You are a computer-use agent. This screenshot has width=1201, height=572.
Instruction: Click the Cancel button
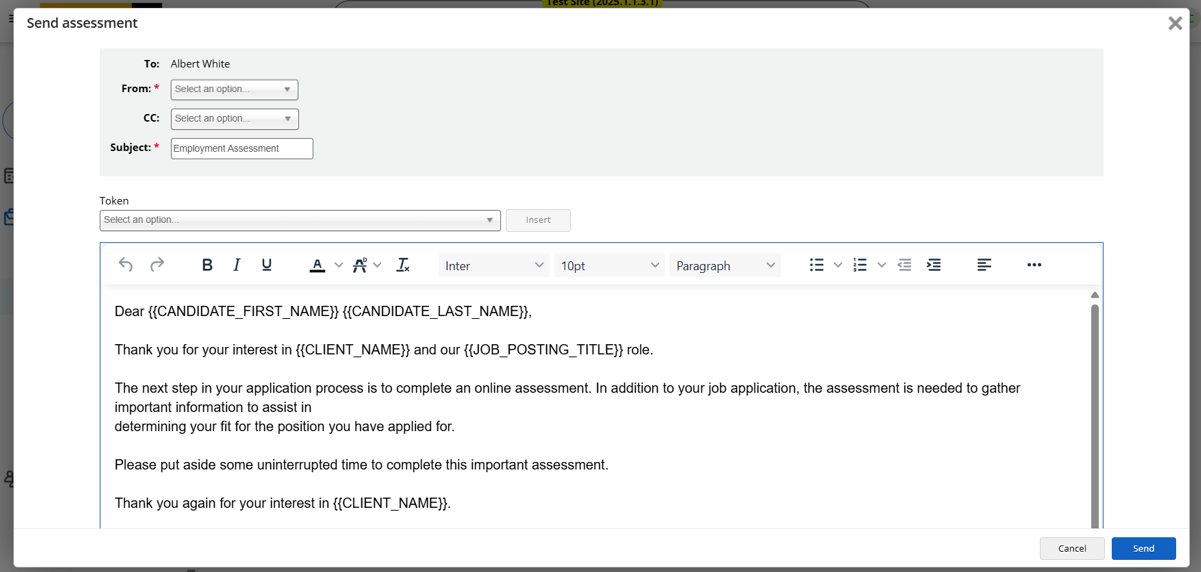(x=1072, y=548)
